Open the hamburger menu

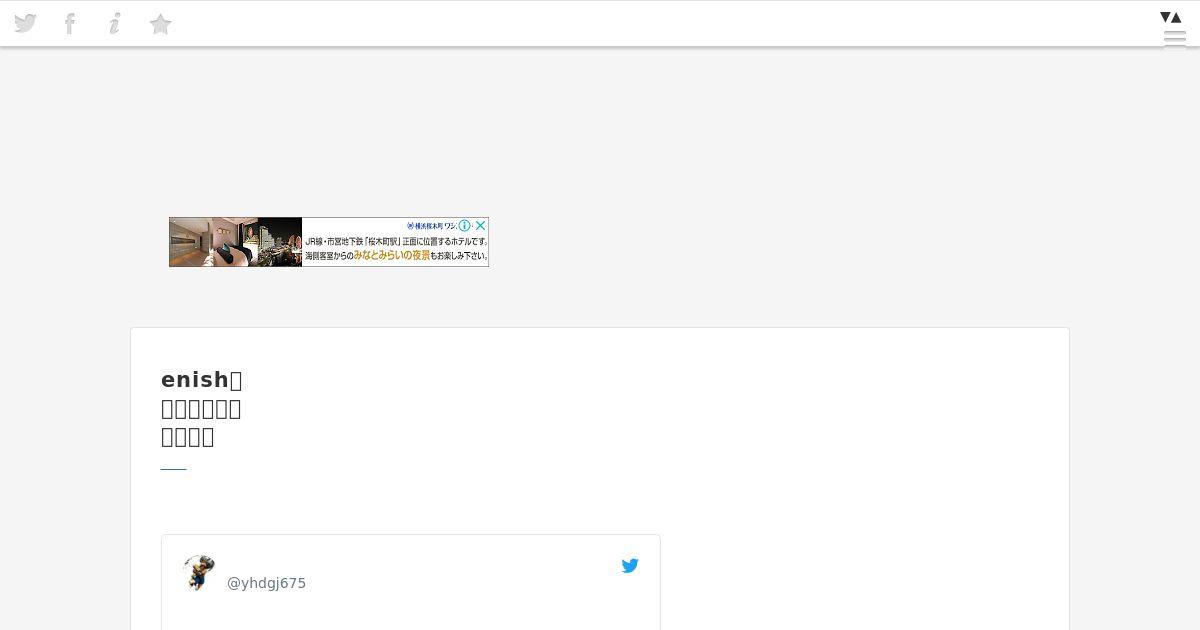coord(1175,39)
